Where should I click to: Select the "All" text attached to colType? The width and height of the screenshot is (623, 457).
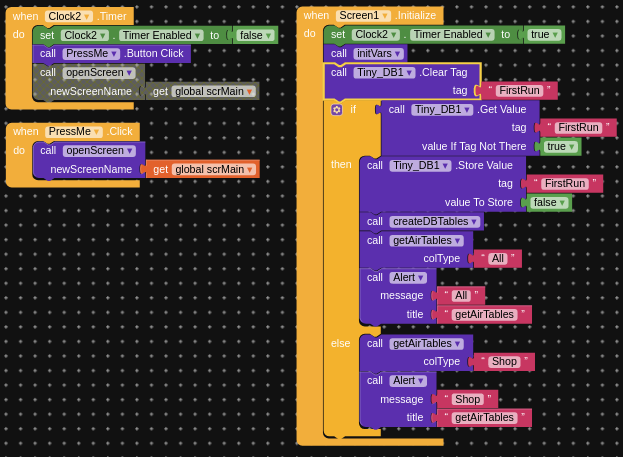(497, 259)
